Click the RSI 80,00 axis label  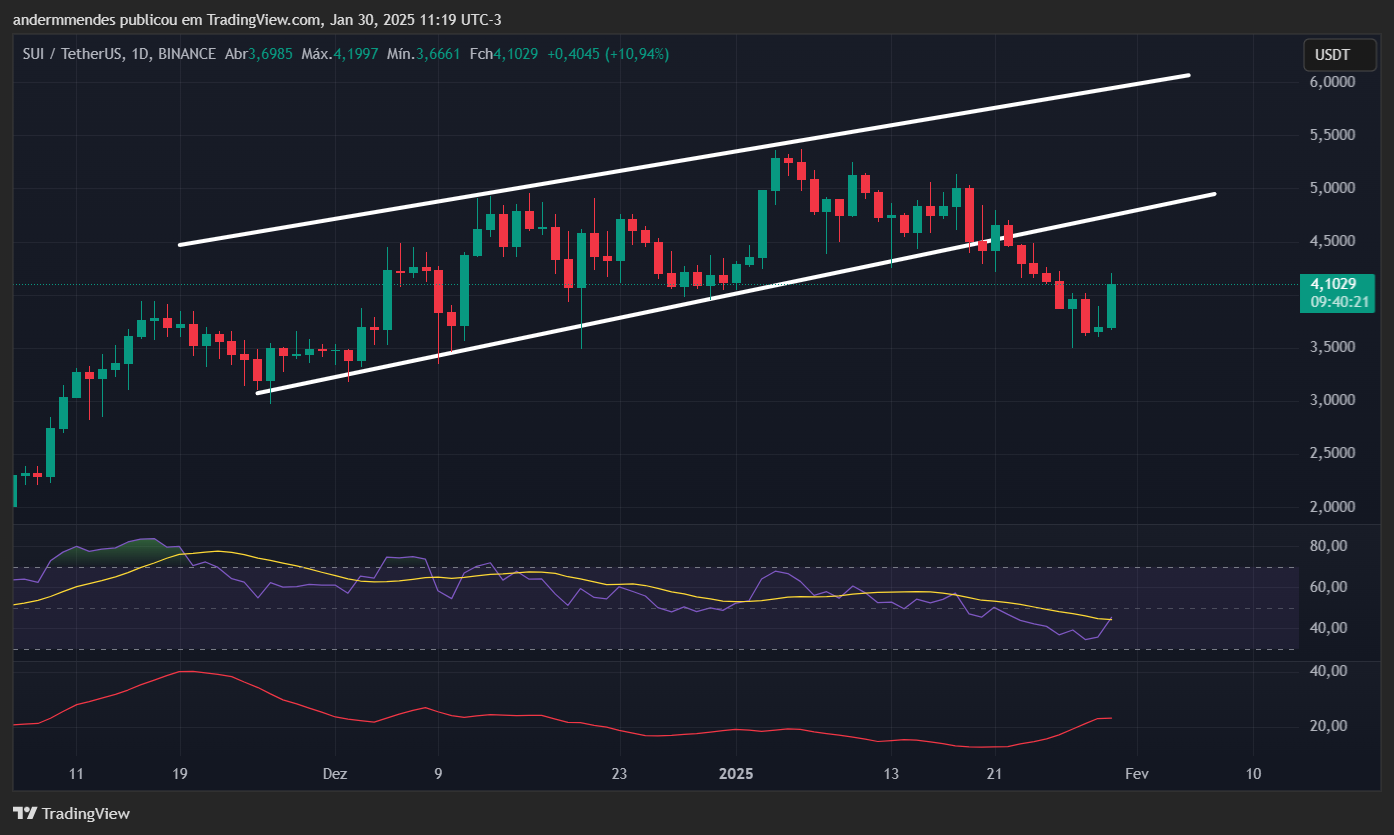[x=1328, y=546]
